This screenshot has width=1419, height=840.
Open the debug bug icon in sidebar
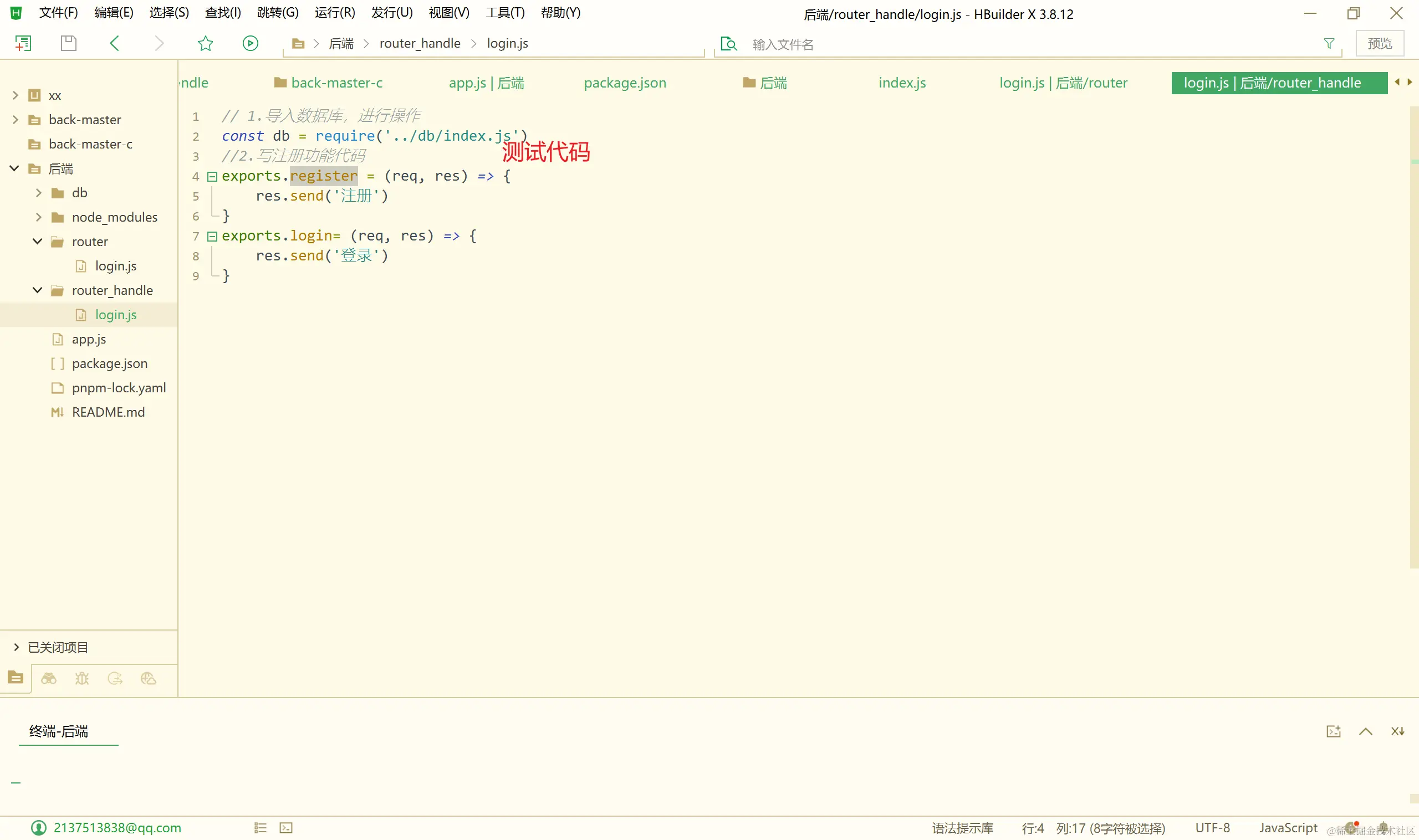(x=82, y=678)
